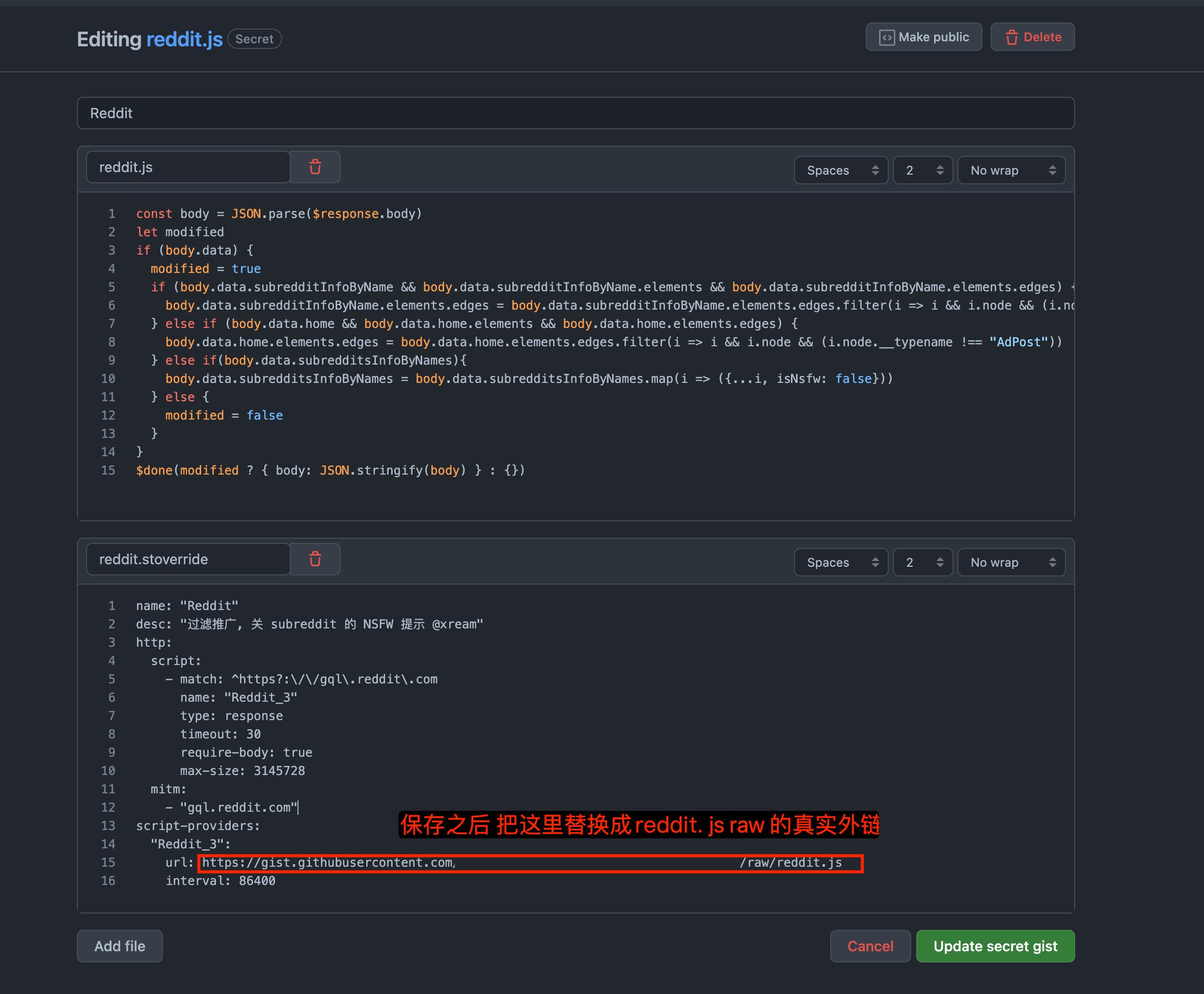
Task: Click the 'mitm:' line in reddit.stoverride
Action: coord(168,789)
